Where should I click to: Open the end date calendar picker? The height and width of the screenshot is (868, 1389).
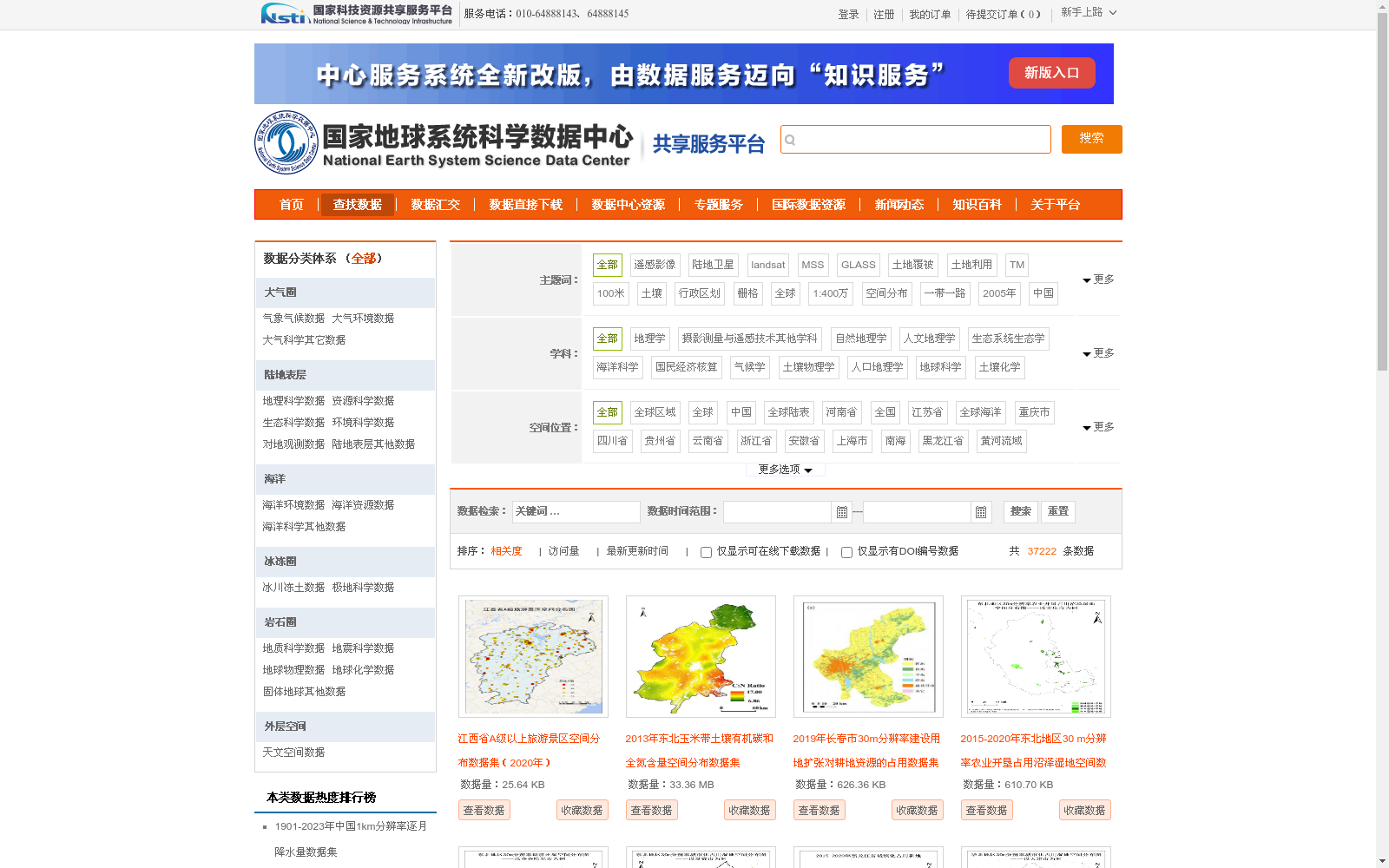(x=981, y=512)
